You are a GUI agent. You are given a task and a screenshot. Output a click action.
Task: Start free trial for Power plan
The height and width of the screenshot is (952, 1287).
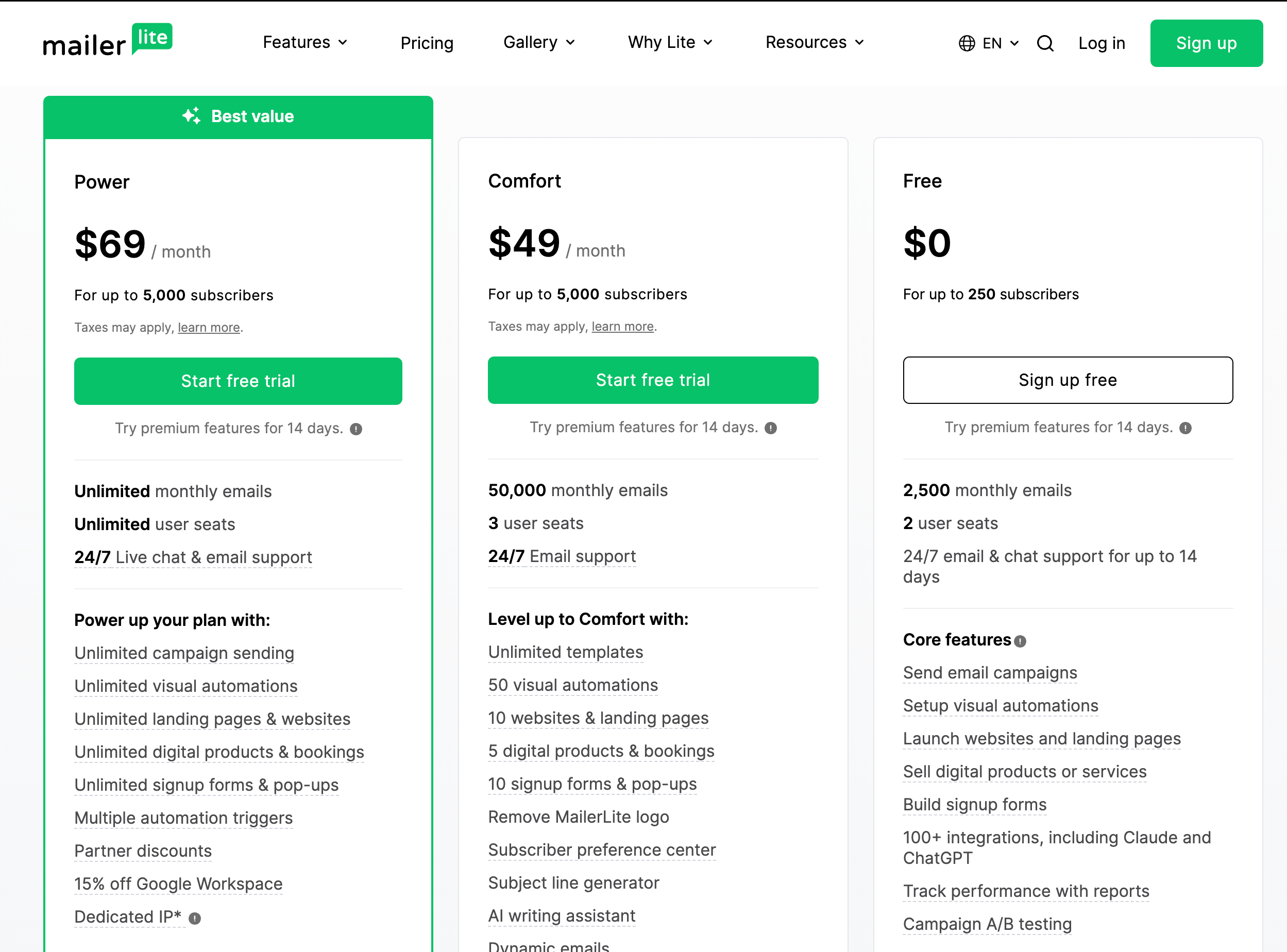click(x=238, y=381)
